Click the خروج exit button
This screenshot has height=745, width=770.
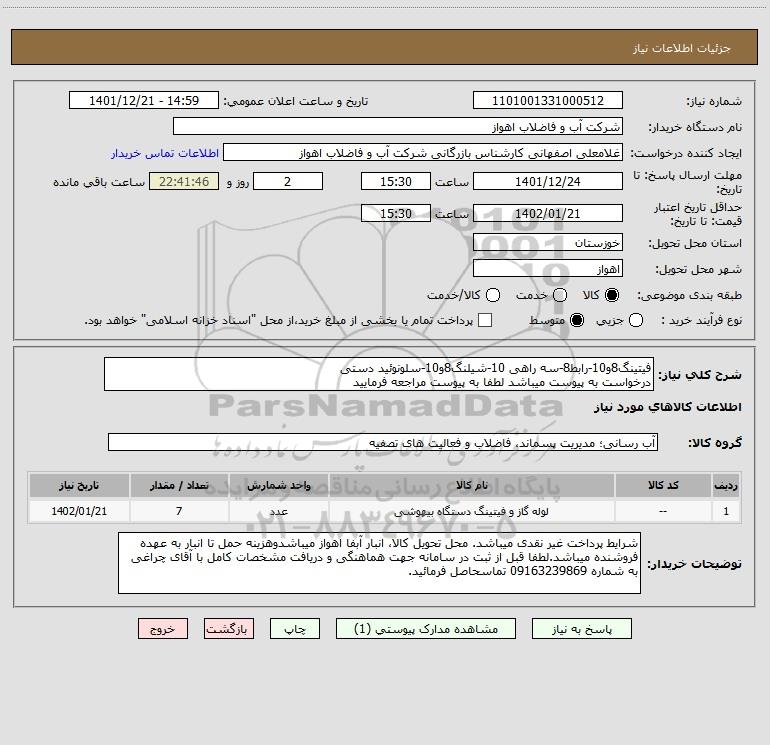pyautogui.click(x=163, y=629)
